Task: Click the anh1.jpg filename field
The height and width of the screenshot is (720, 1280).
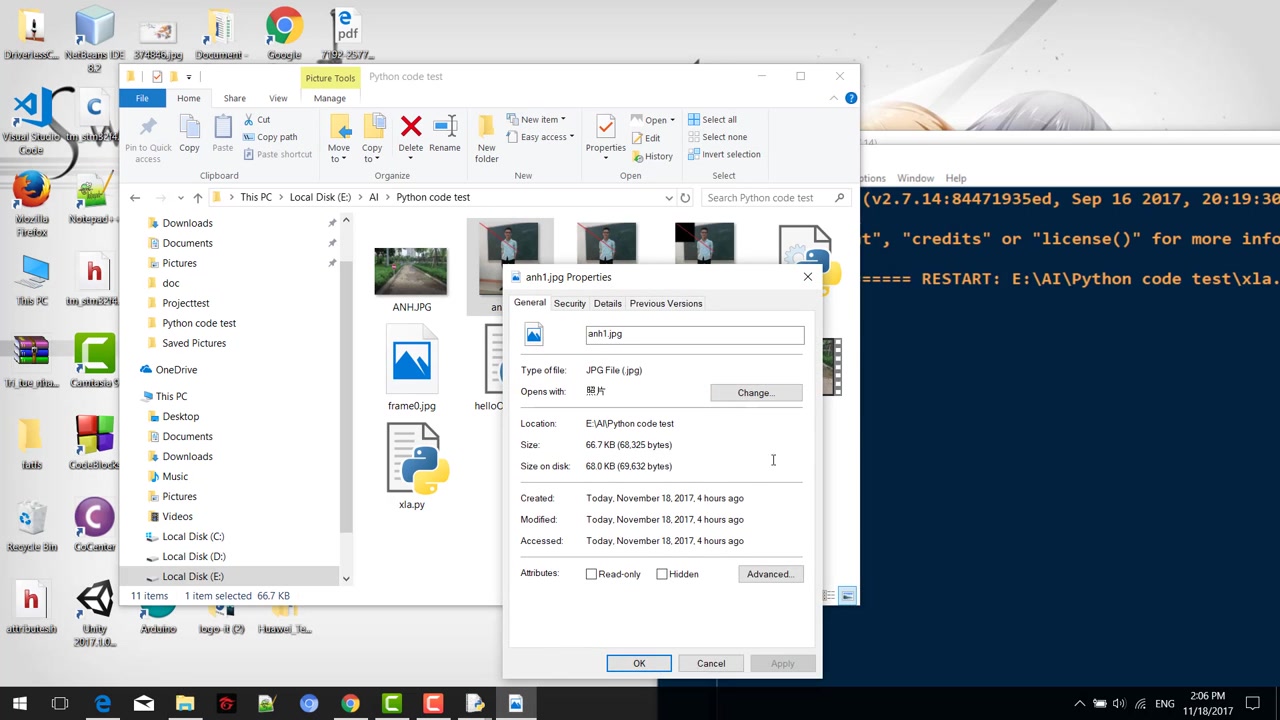Action: 695,334
